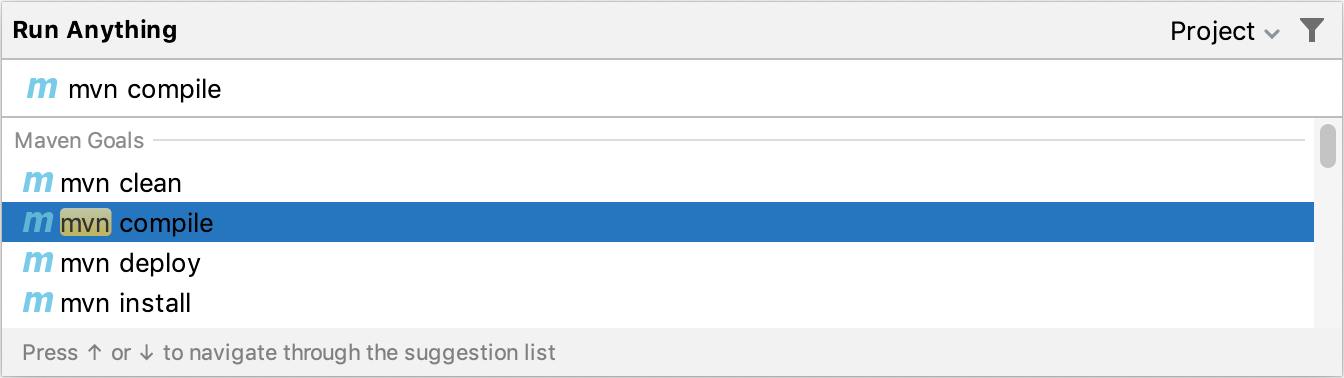Click the Maven icon beside mvn deploy
Image resolution: width=1344 pixels, height=378 pixels.
coord(38,263)
